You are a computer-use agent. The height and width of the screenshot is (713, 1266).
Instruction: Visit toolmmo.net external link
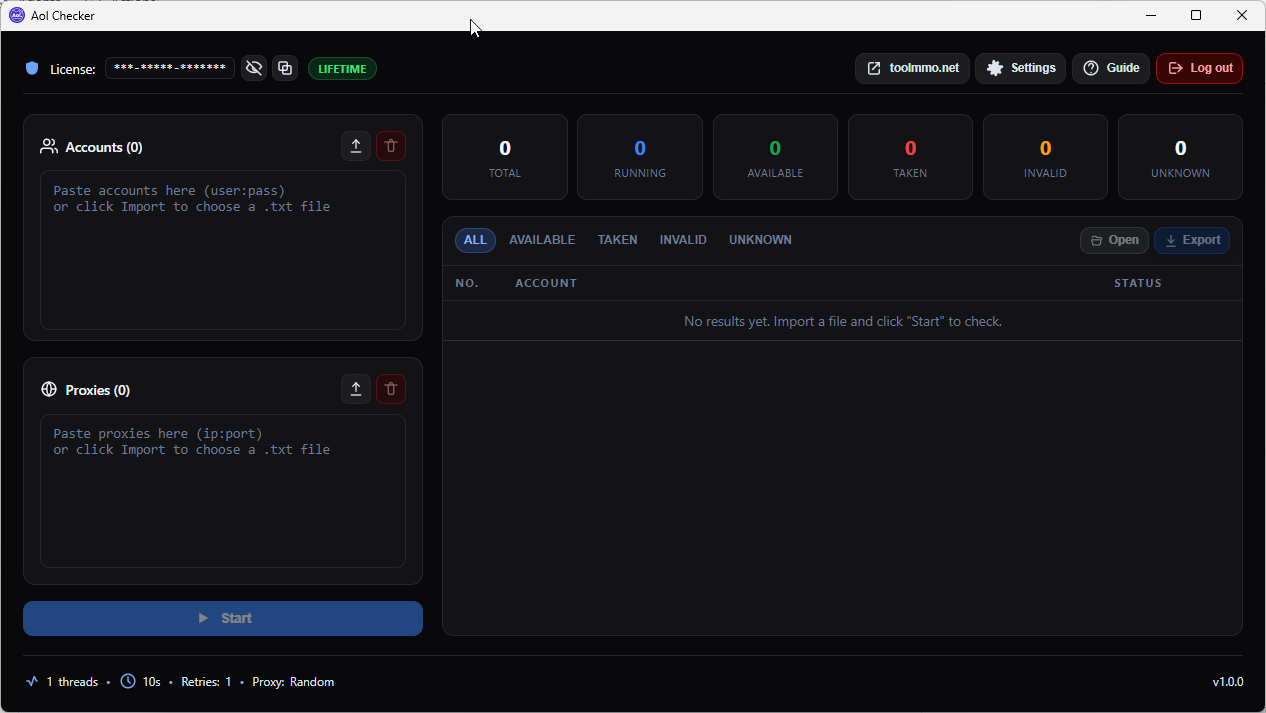tap(912, 68)
